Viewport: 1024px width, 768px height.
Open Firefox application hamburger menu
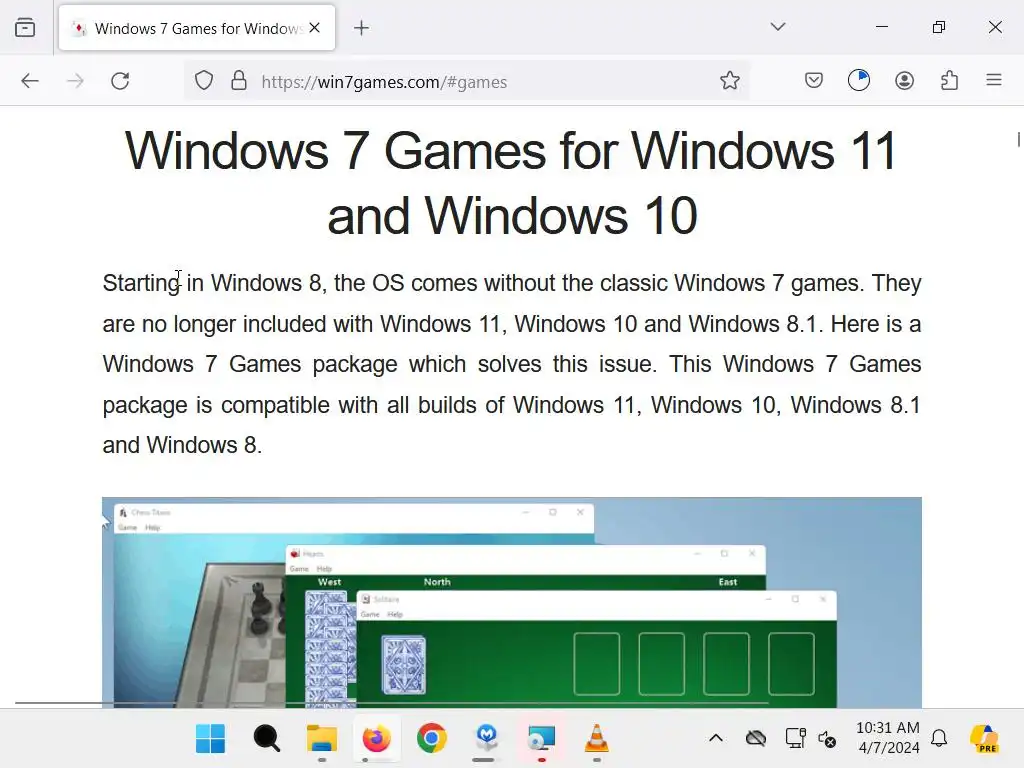[994, 80]
